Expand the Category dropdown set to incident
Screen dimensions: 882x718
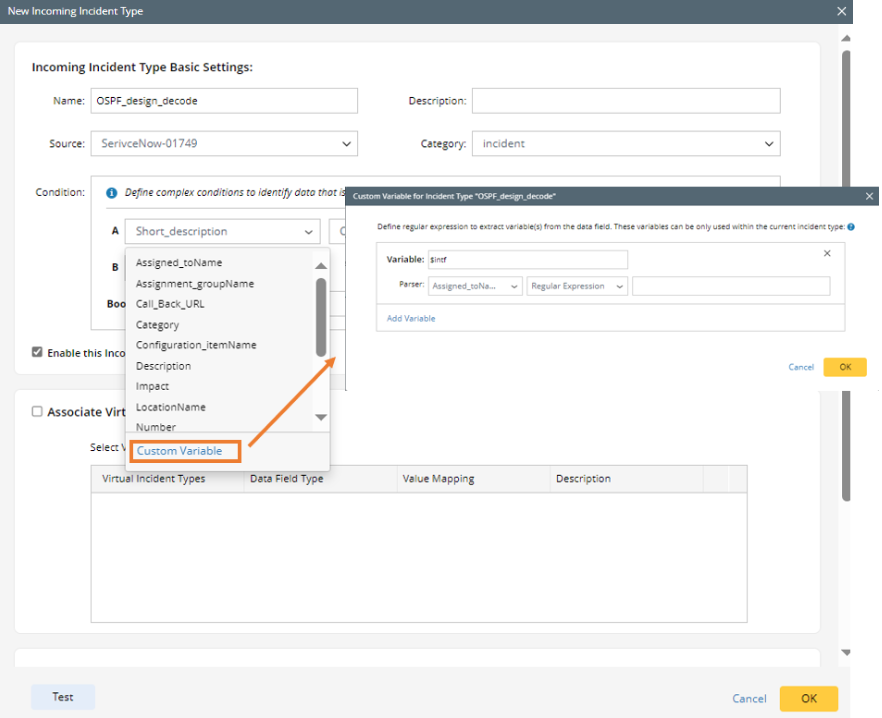(625, 144)
